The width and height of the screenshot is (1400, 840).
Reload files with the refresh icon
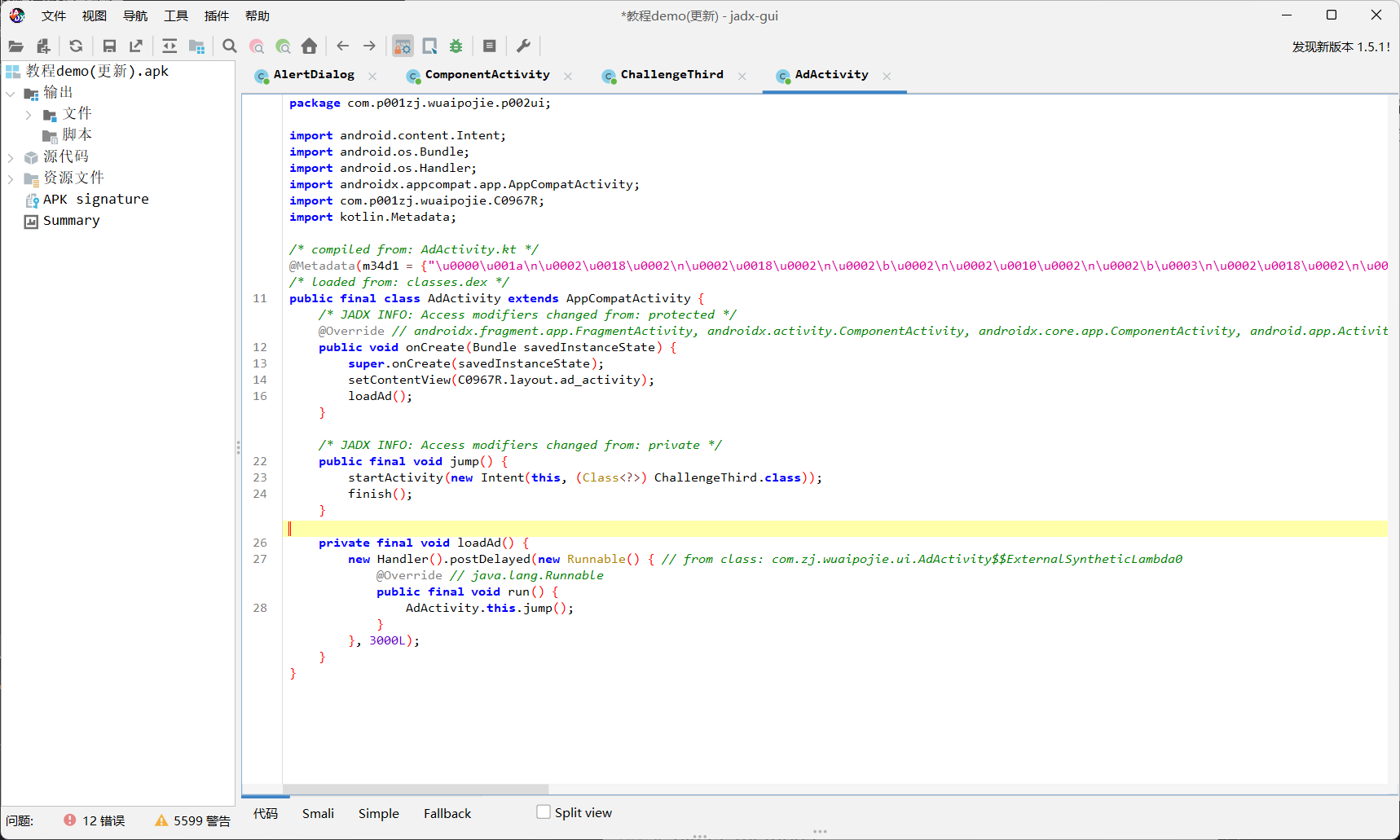[76, 46]
